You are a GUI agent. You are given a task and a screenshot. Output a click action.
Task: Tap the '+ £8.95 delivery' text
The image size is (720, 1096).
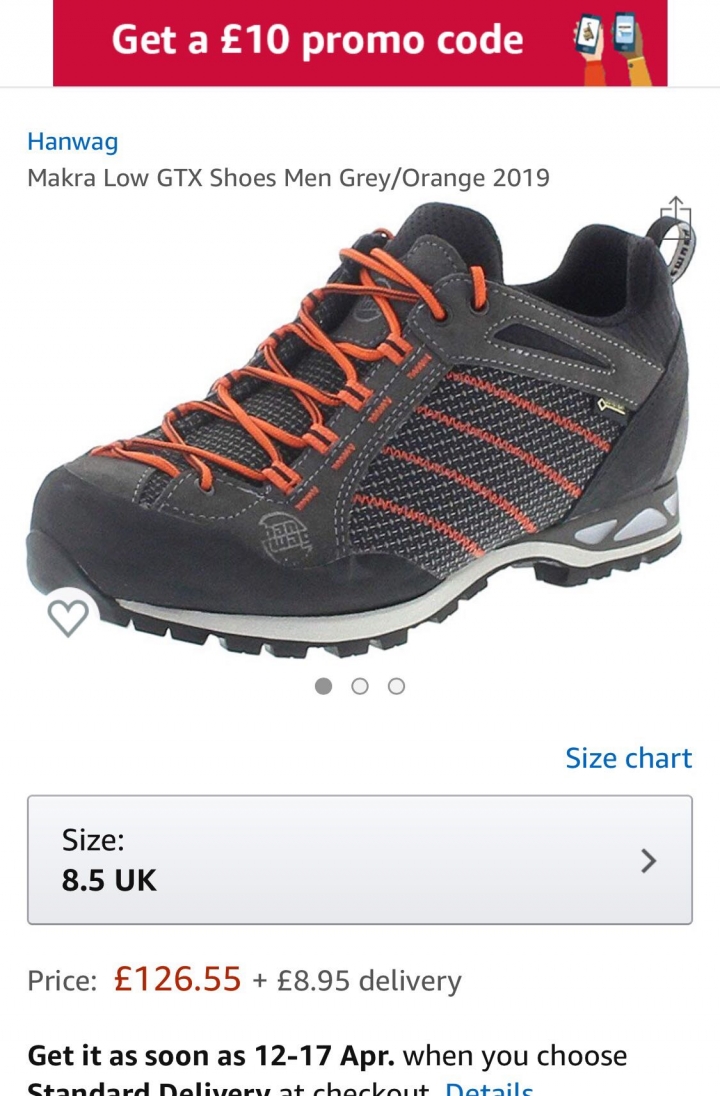(357, 980)
